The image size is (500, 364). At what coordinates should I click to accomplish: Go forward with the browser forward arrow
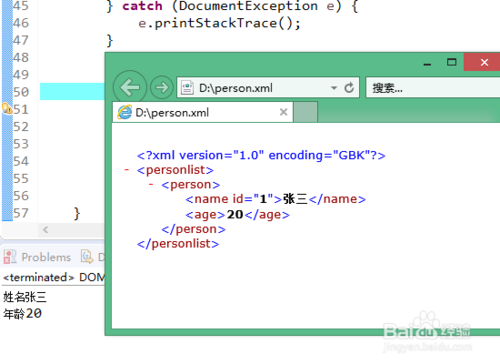[162, 88]
